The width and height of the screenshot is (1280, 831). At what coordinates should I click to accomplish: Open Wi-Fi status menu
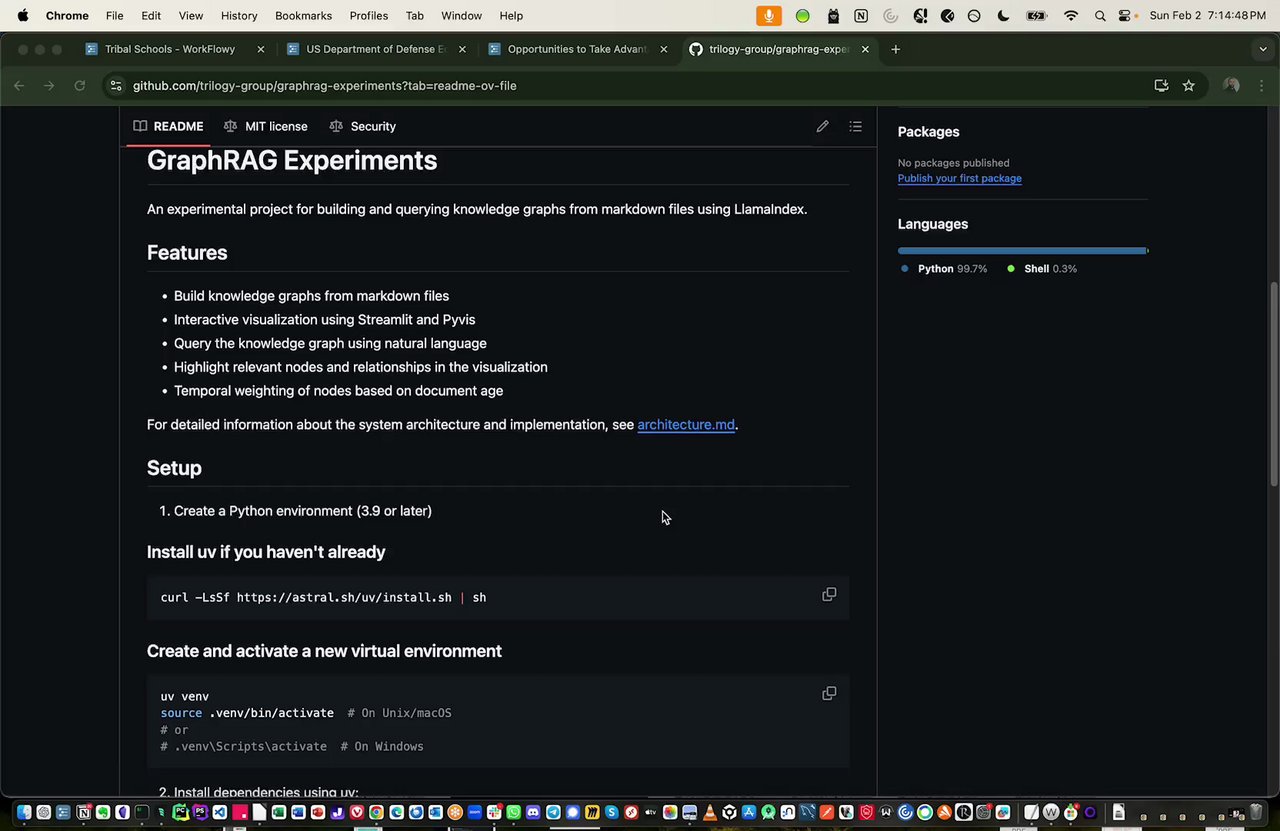tap(1071, 16)
